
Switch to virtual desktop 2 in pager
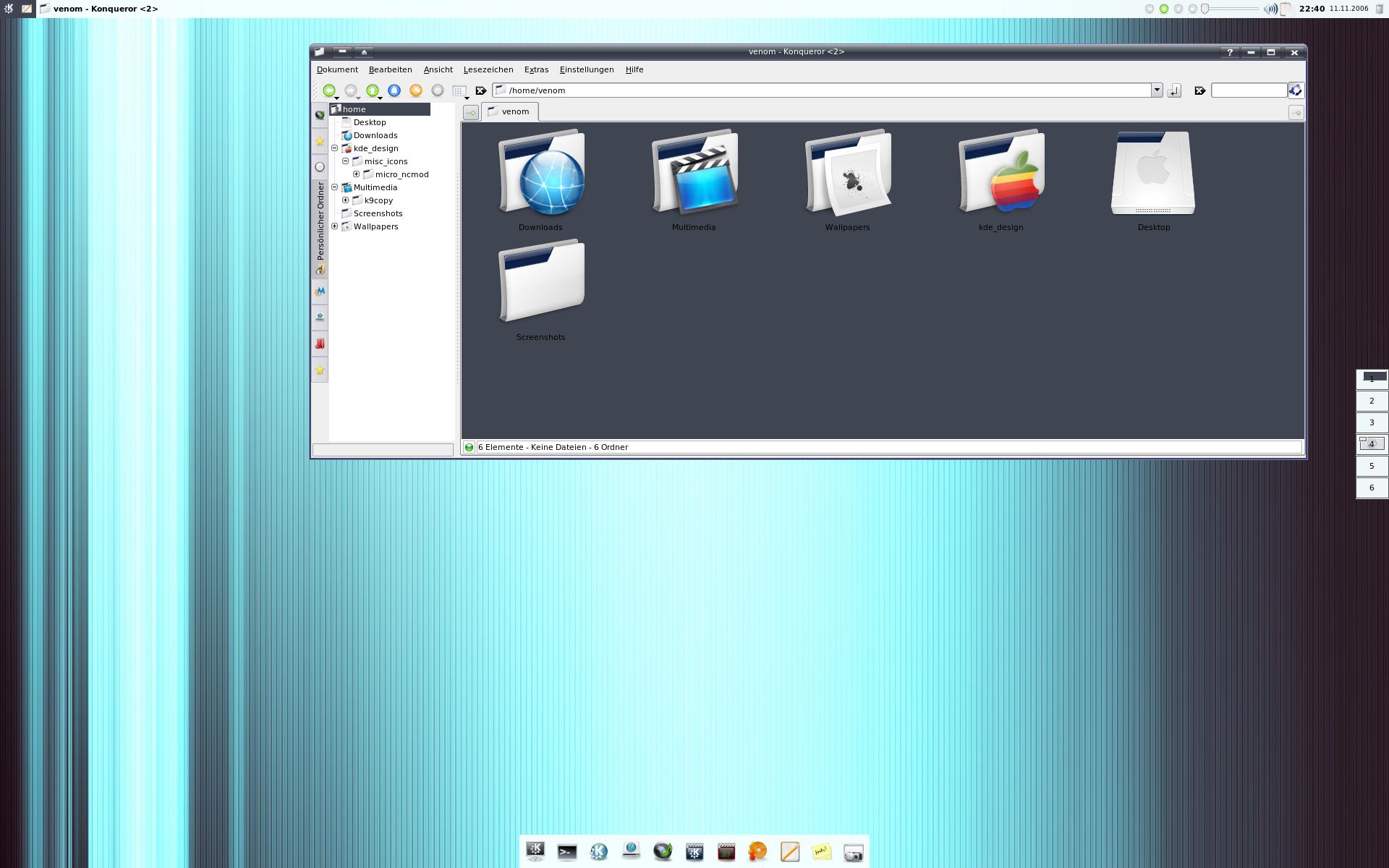(x=1372, y=401)
